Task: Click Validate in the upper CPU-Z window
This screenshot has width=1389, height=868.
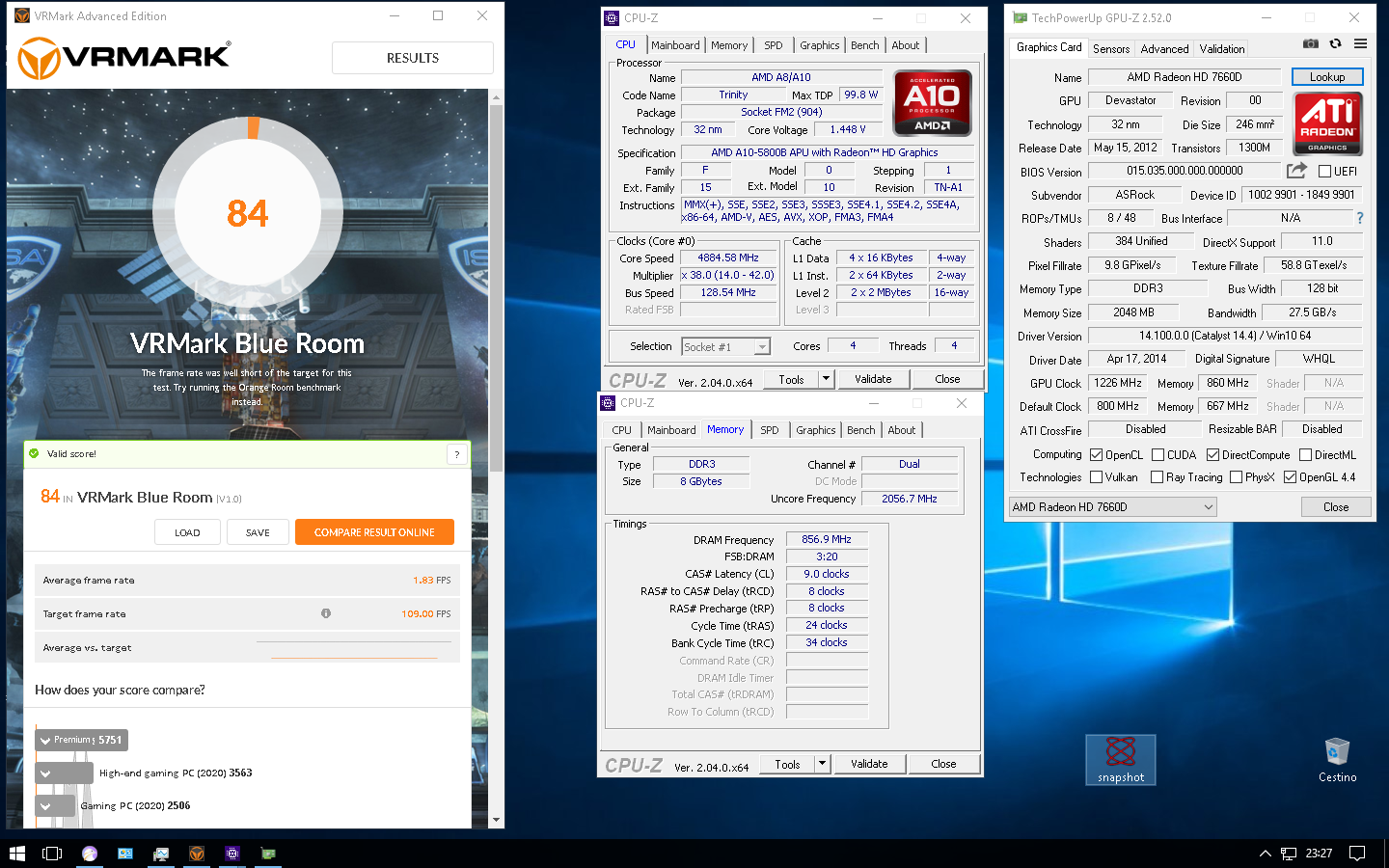Action: (873, 379)
